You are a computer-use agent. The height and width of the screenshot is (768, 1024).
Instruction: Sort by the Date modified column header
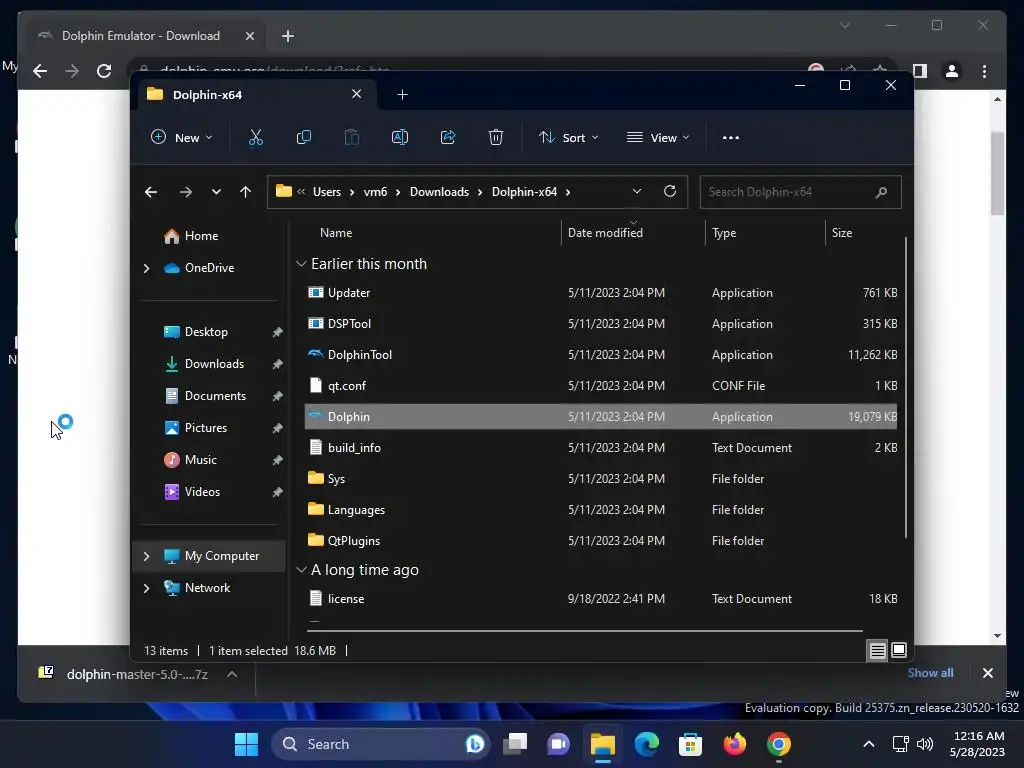point(605,232)
